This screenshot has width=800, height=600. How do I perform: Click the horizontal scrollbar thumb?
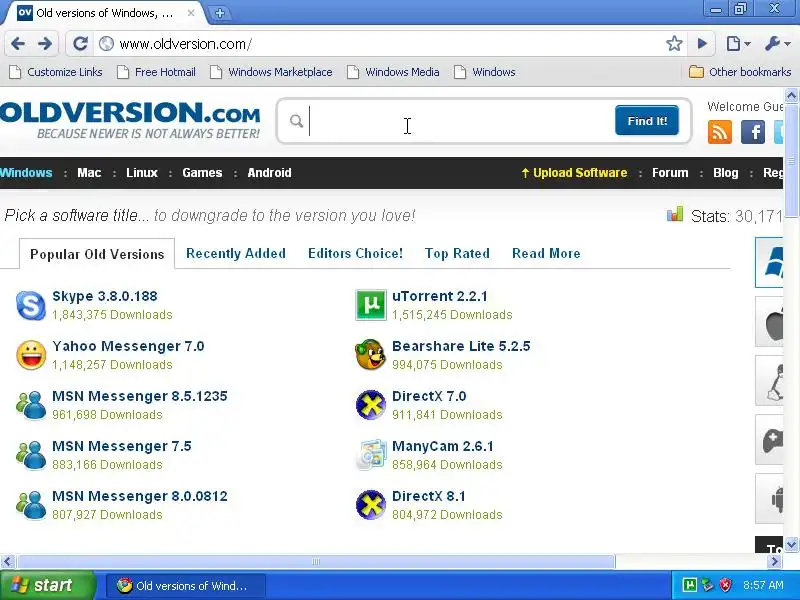(x=316, y=562)
